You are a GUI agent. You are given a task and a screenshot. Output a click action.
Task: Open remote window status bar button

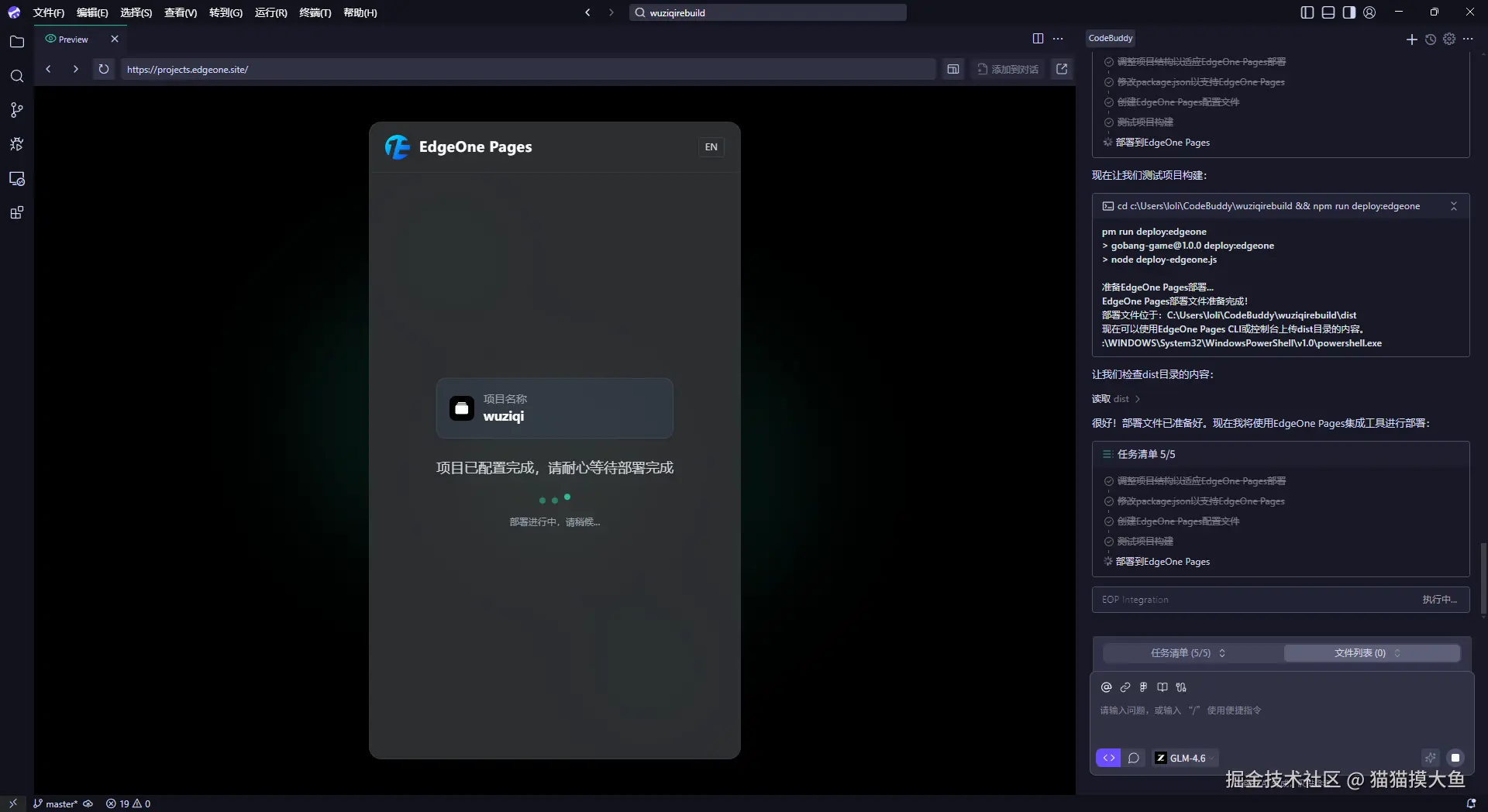[13, 803]
